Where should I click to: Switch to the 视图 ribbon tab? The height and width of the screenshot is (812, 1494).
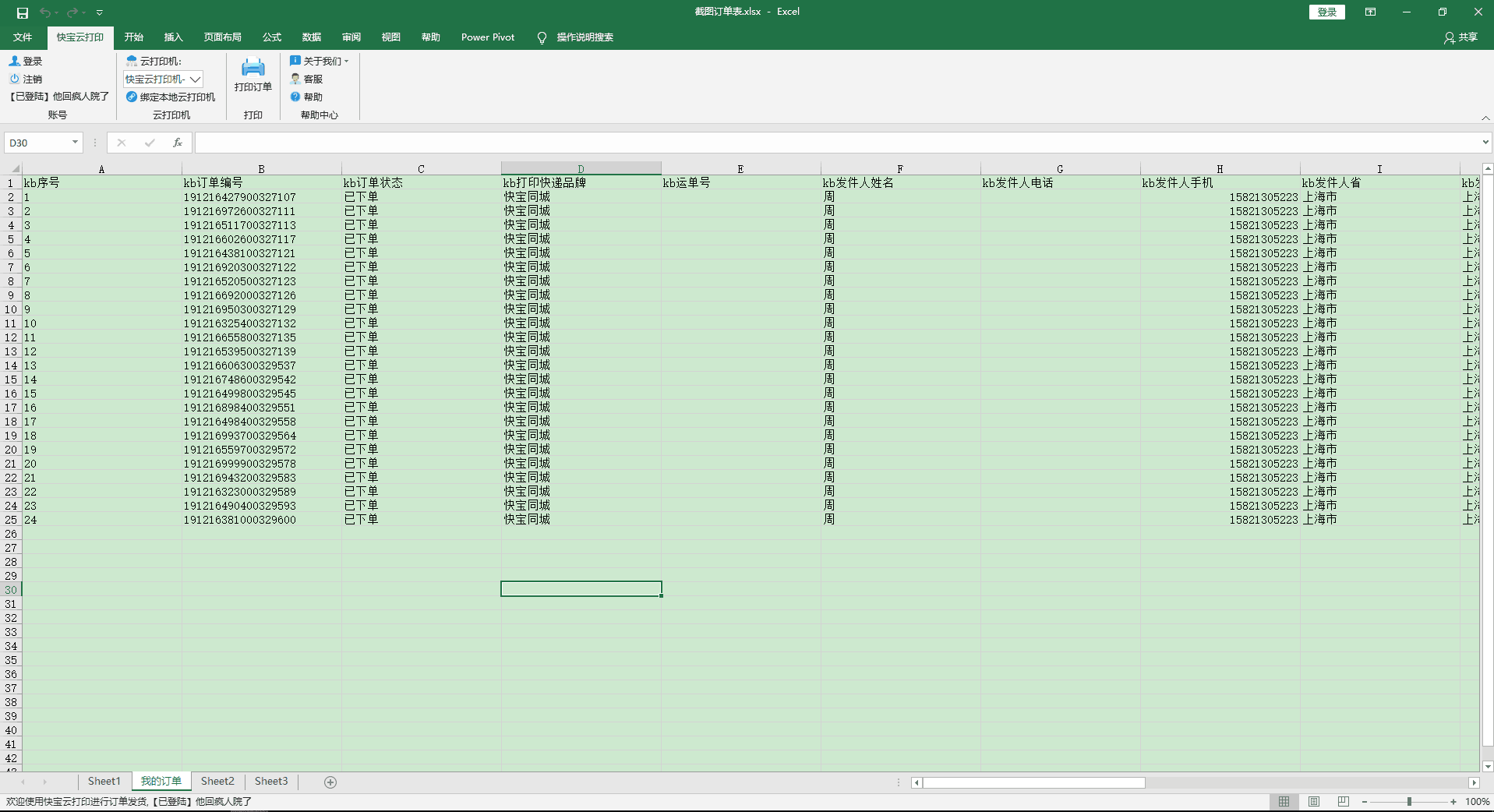(391, 37)
